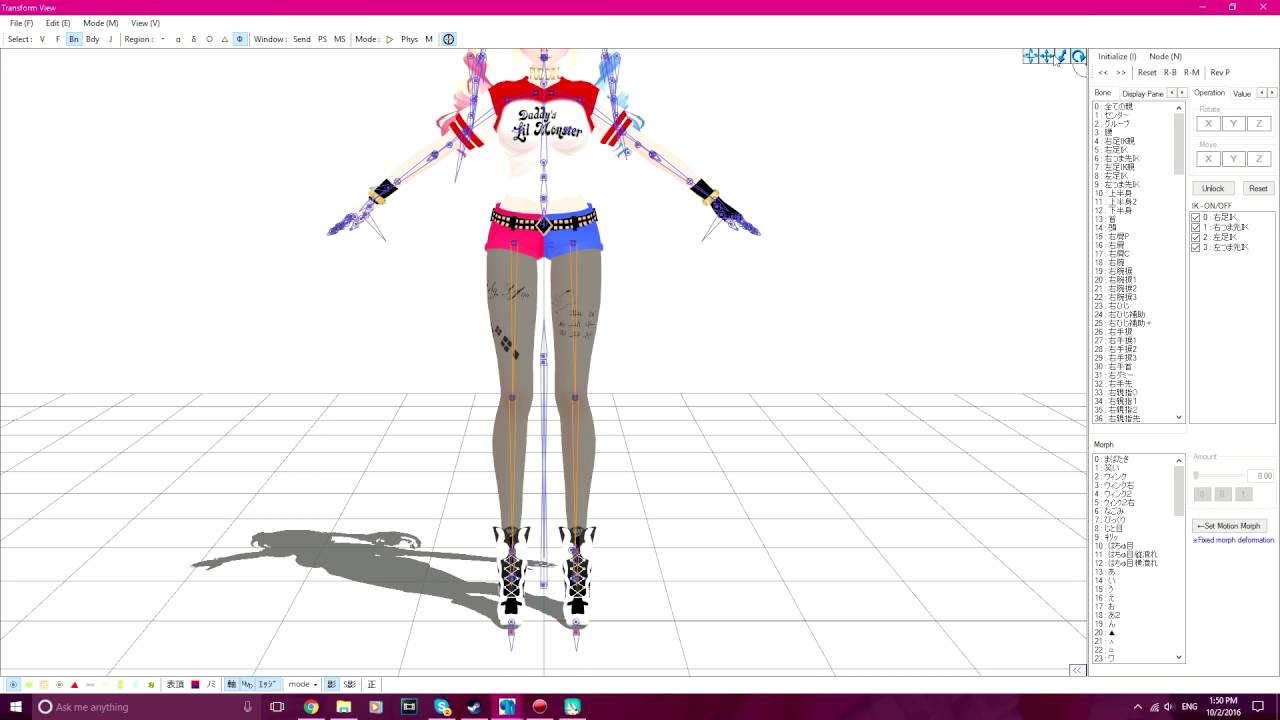This screenshot has height=720, width=1280.
Task: Open the View (V) menu
Action: click(145, 23)
